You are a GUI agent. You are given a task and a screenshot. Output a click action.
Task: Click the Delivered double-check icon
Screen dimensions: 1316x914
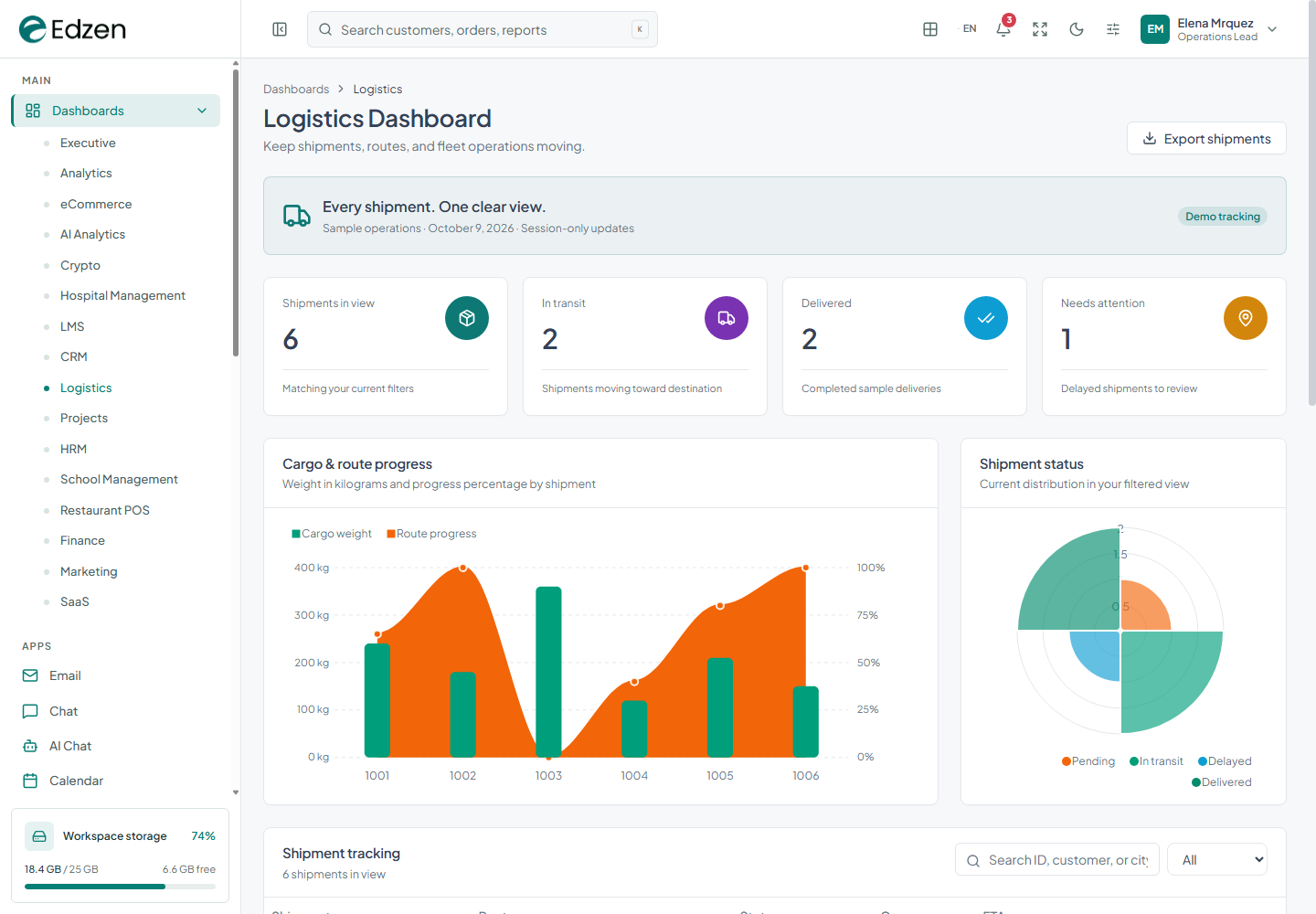click(x=986, y=318)
